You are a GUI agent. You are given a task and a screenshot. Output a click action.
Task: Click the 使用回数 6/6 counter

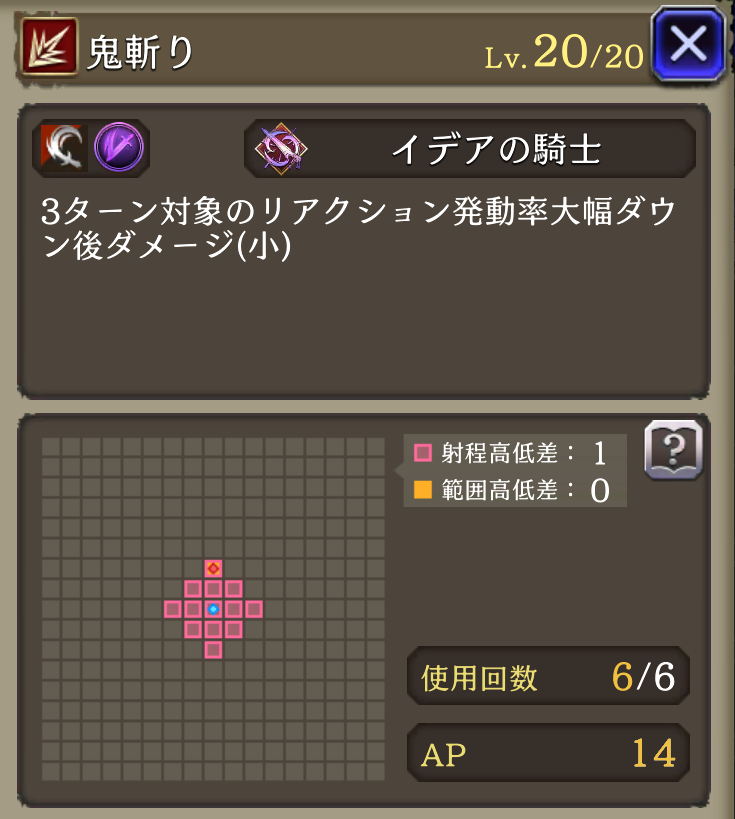click(548, 676)
